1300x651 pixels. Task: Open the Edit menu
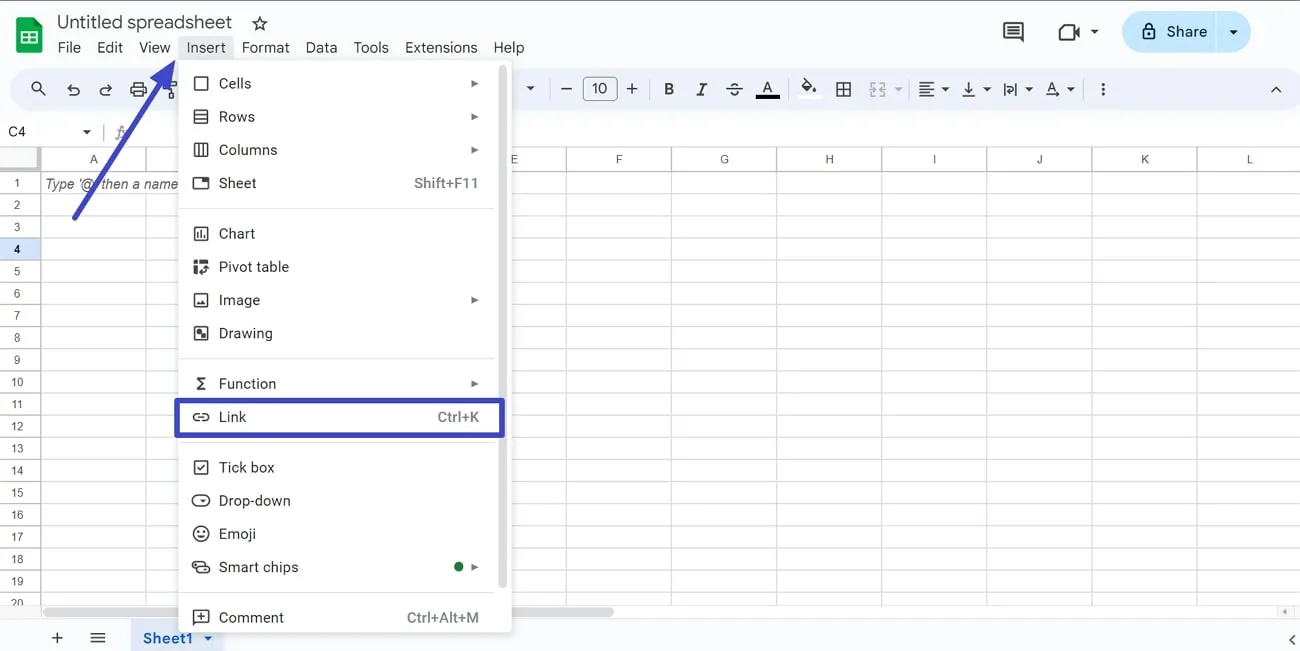110,47
